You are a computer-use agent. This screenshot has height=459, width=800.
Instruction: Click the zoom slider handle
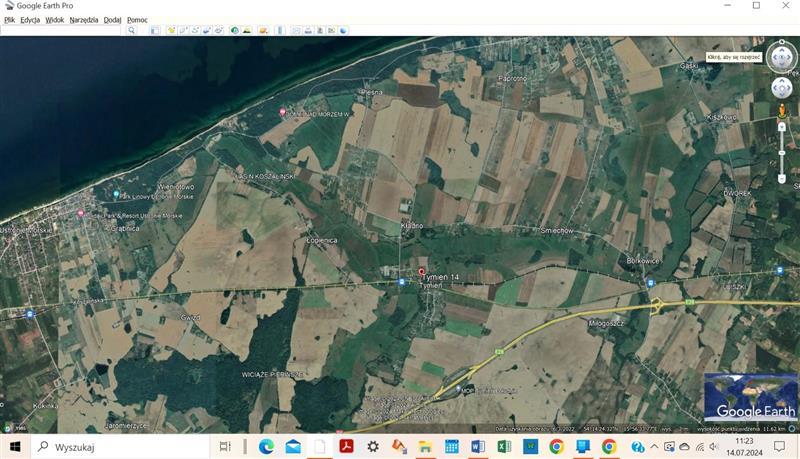pos(781,153)
